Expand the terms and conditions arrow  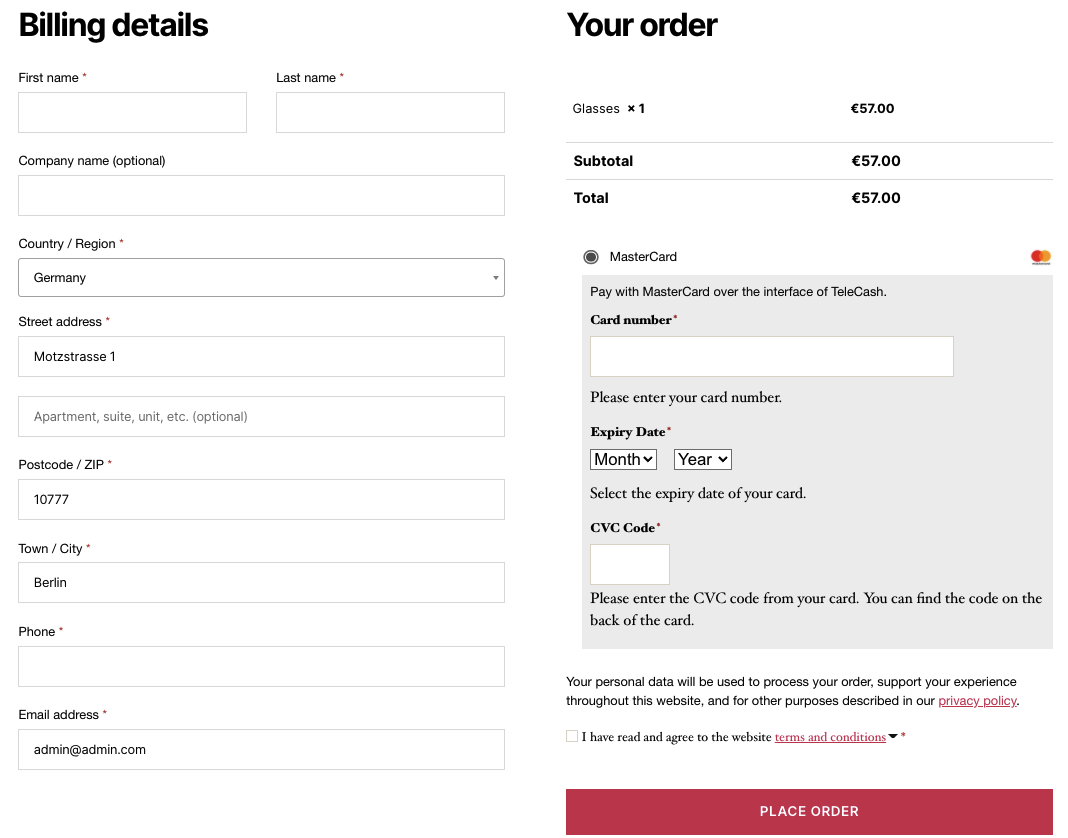pyautogui.click(x=893, y=736)
